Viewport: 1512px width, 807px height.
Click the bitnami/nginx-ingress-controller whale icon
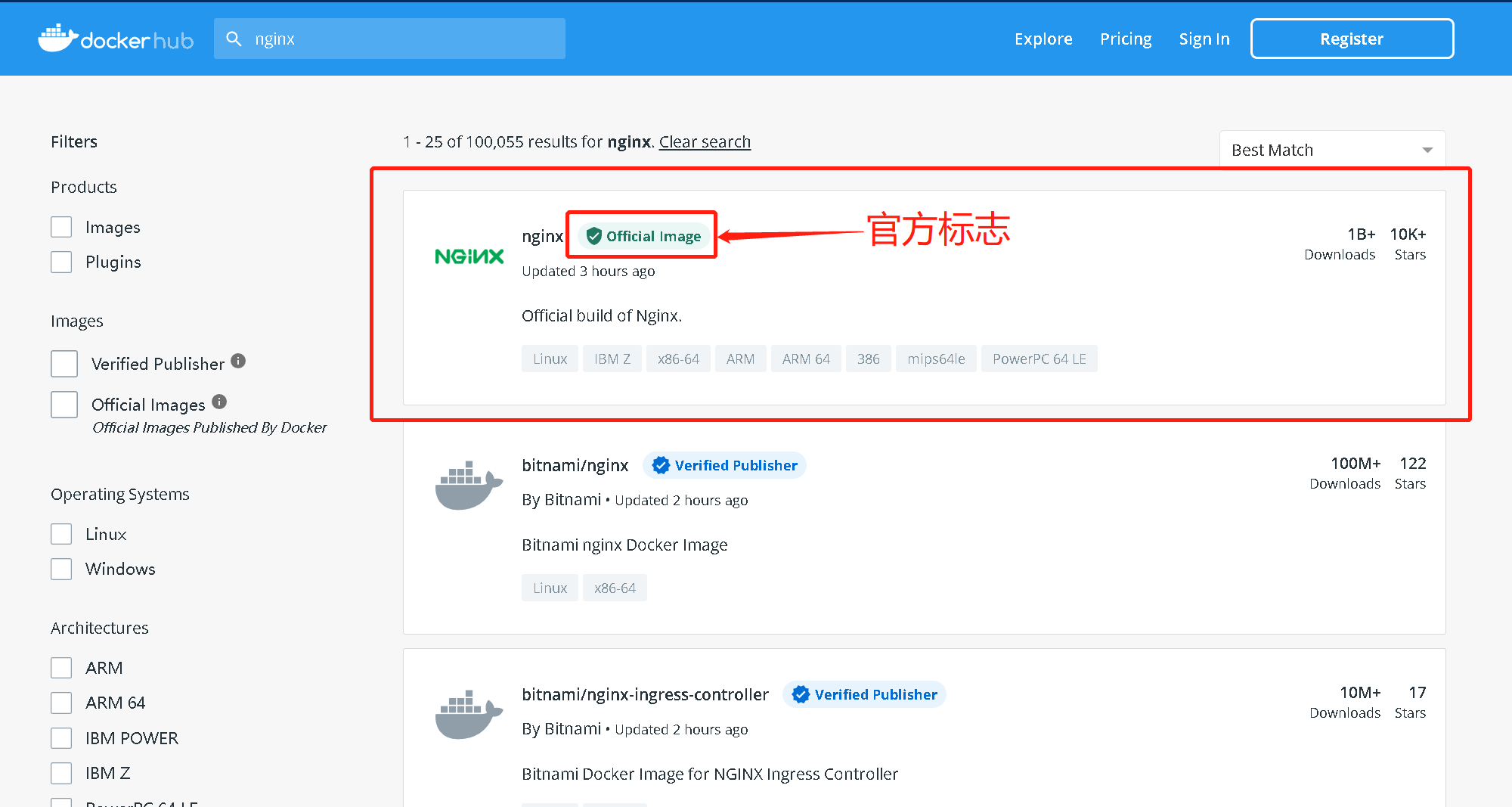tap(469, 714)
